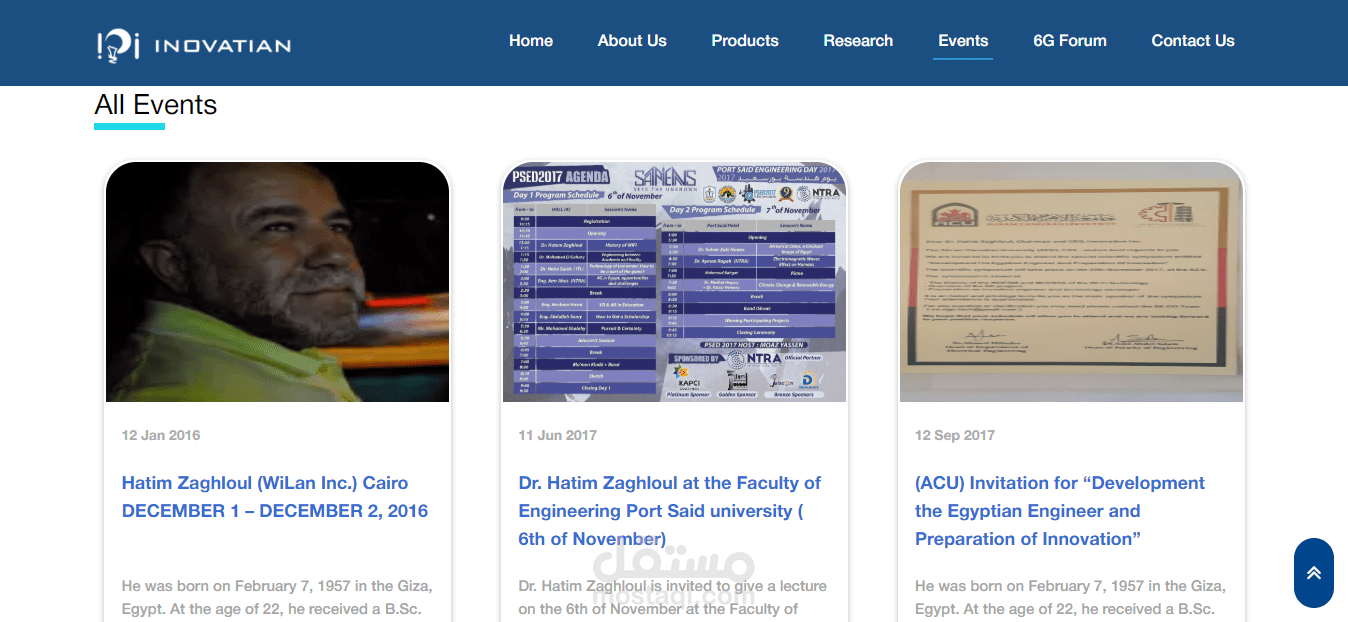Open the ACU invitation letter thumbnail
Screen dimensions: 1348x622
1071,282
